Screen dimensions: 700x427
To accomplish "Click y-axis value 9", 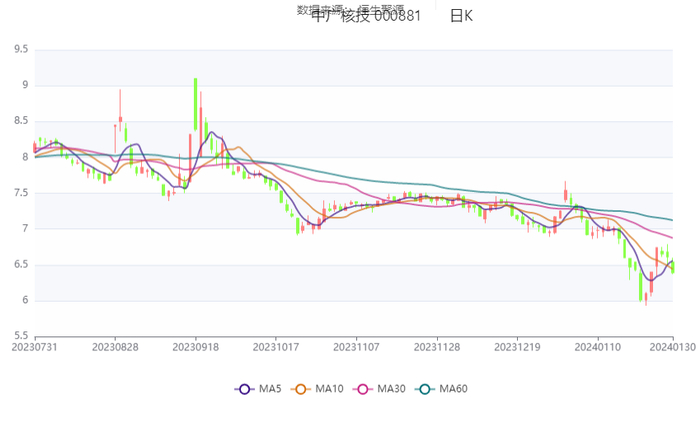I will 25,85.
